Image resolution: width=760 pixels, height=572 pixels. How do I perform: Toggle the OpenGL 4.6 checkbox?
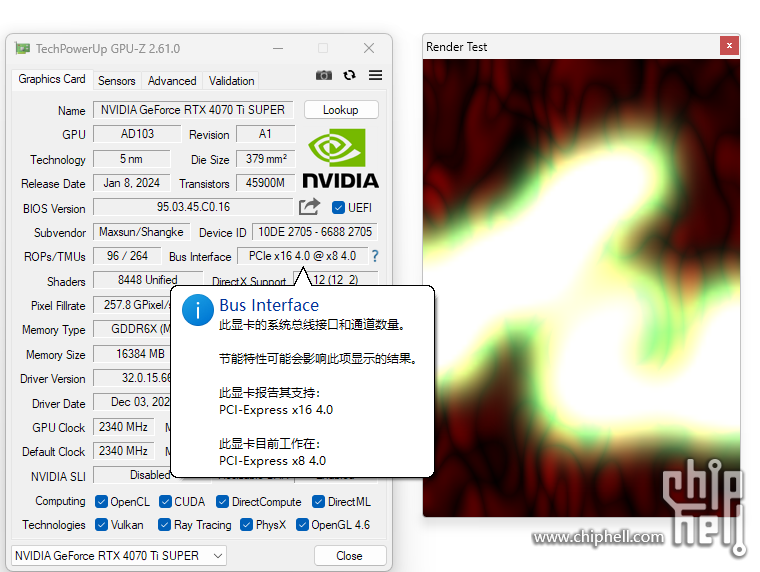302,524
